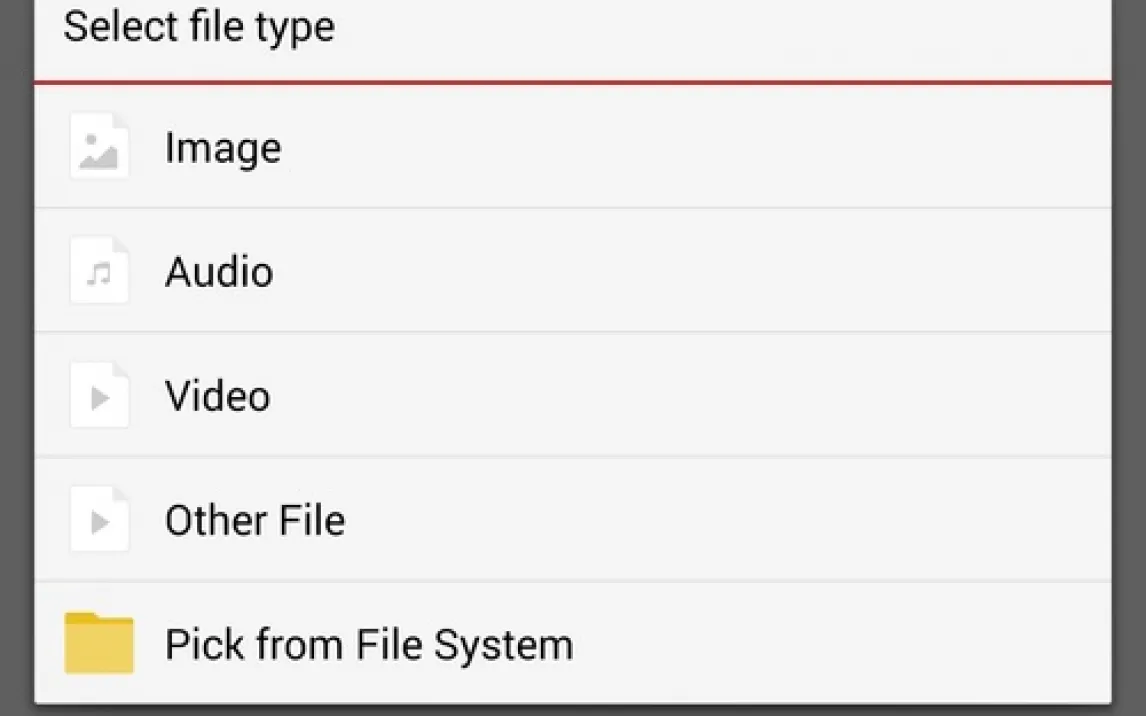The height and width of the screenshot is (716, 1146).
Task: Click empty space right of Video label
Action: pos(700,396)
